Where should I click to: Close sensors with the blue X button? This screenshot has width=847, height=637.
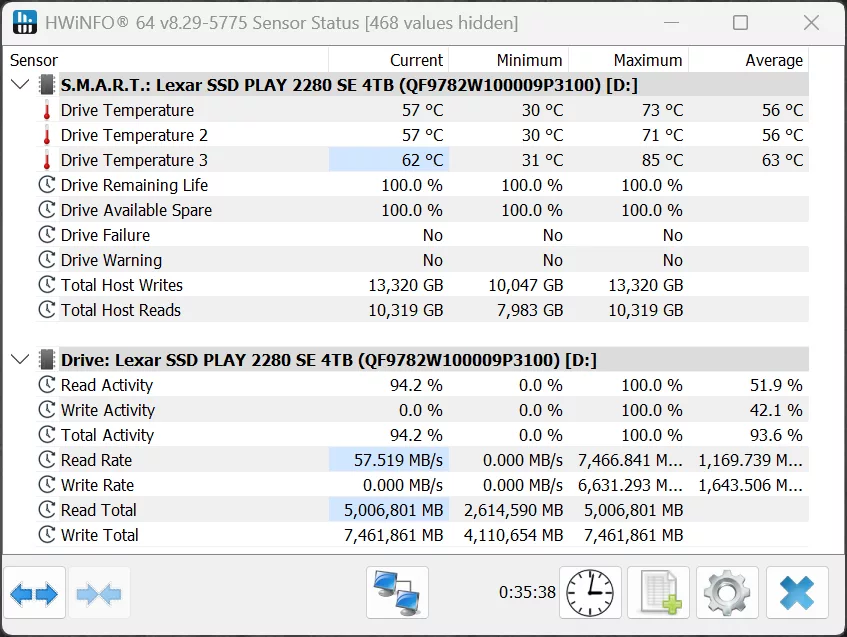click(797, 593)
